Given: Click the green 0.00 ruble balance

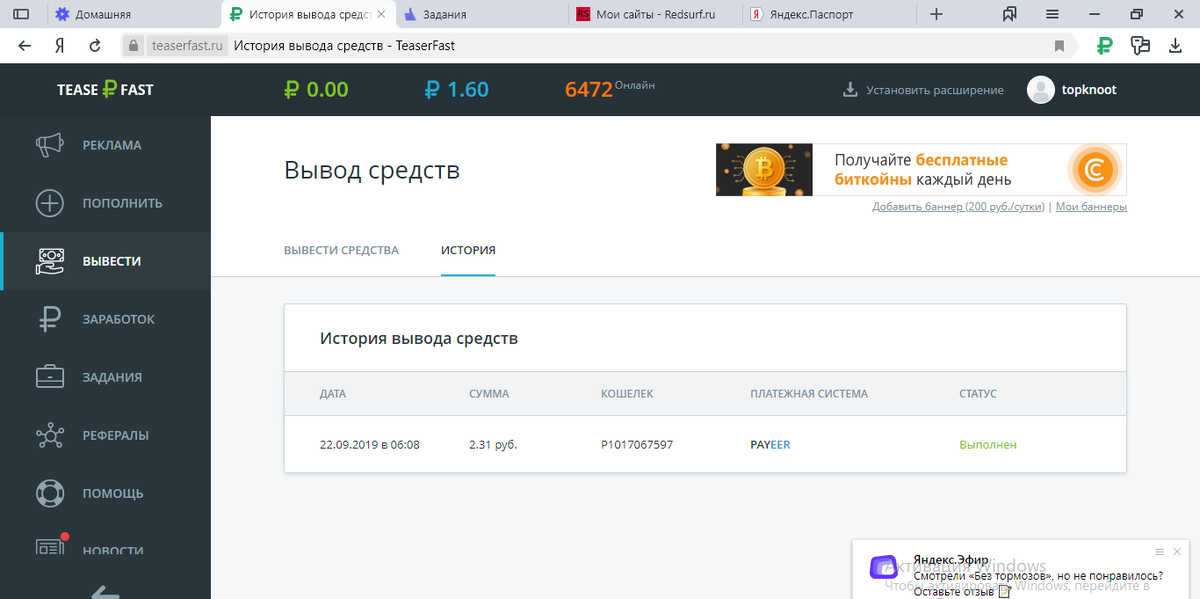Looking at the screenshot, I should tap(316, 89).
